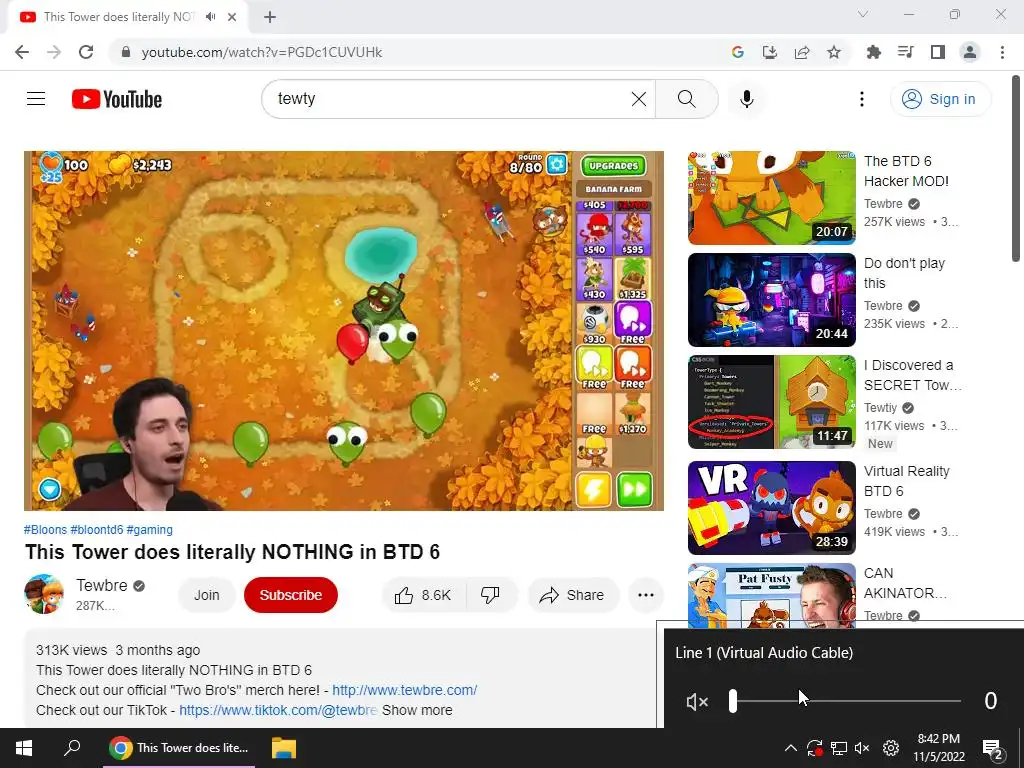Screen dimensions: 1024x768
Task: Click the Tewtiy channel name
Action: [881, 408]
